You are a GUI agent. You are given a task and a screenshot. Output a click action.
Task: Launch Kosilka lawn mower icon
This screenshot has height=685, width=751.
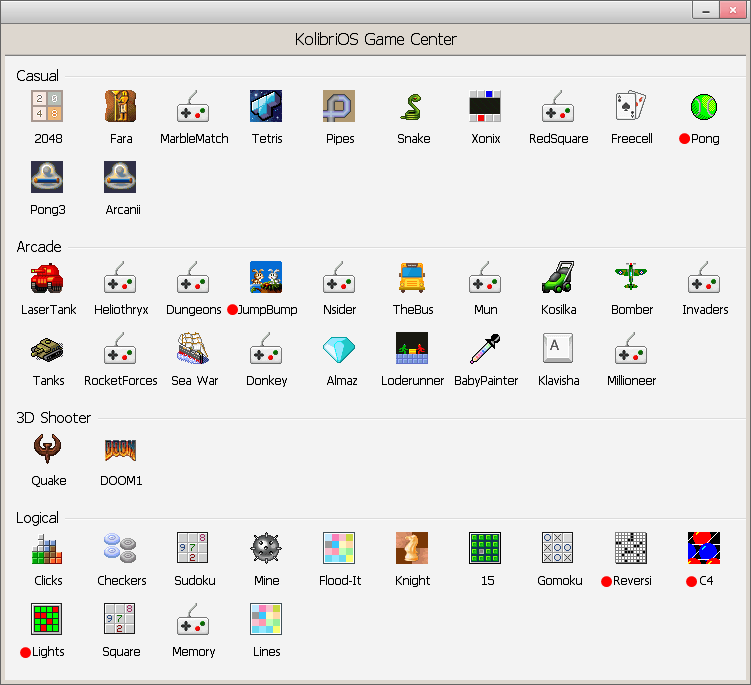(558, 277)
